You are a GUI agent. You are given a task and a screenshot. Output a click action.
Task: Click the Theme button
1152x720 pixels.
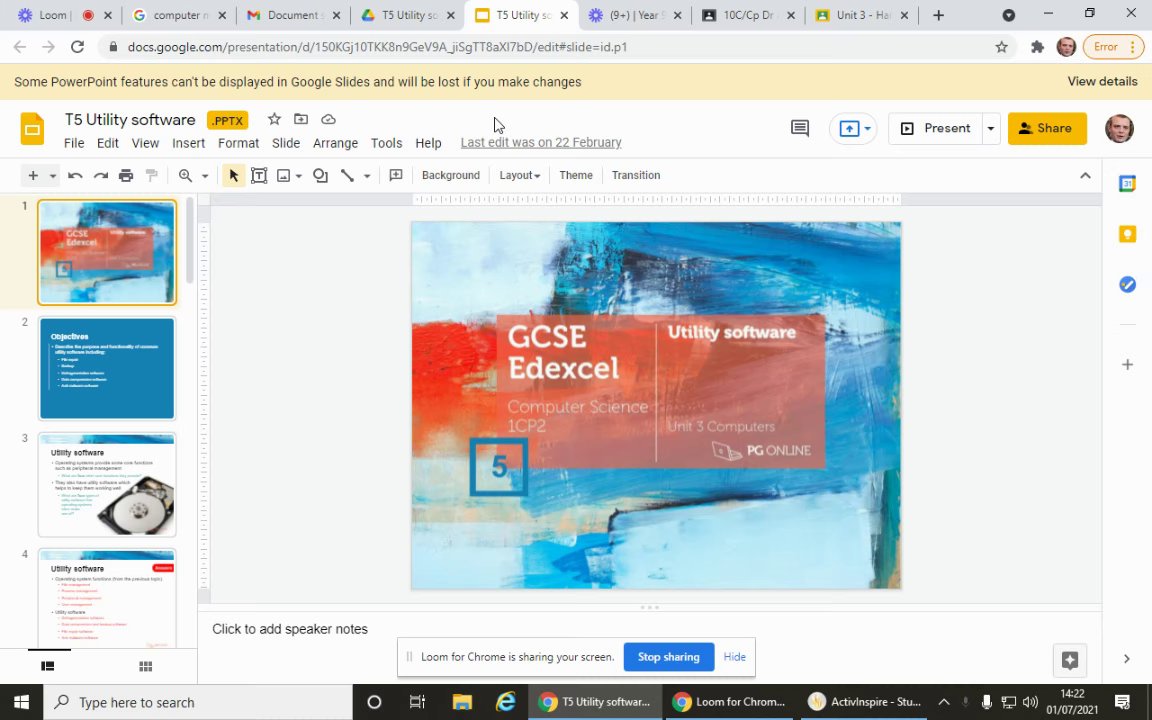click(x=575, y=176)
